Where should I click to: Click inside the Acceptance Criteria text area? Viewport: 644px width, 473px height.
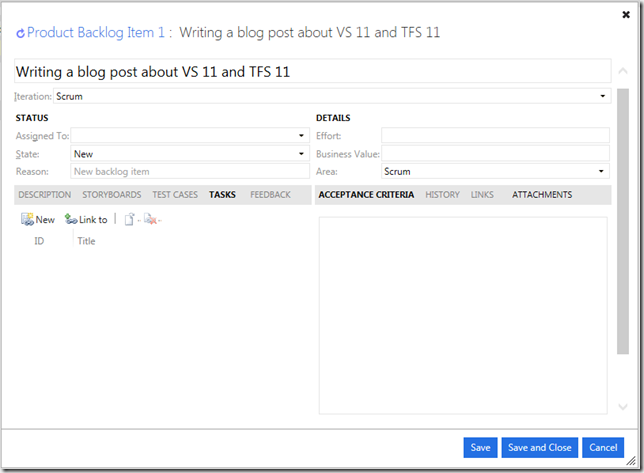463,315
